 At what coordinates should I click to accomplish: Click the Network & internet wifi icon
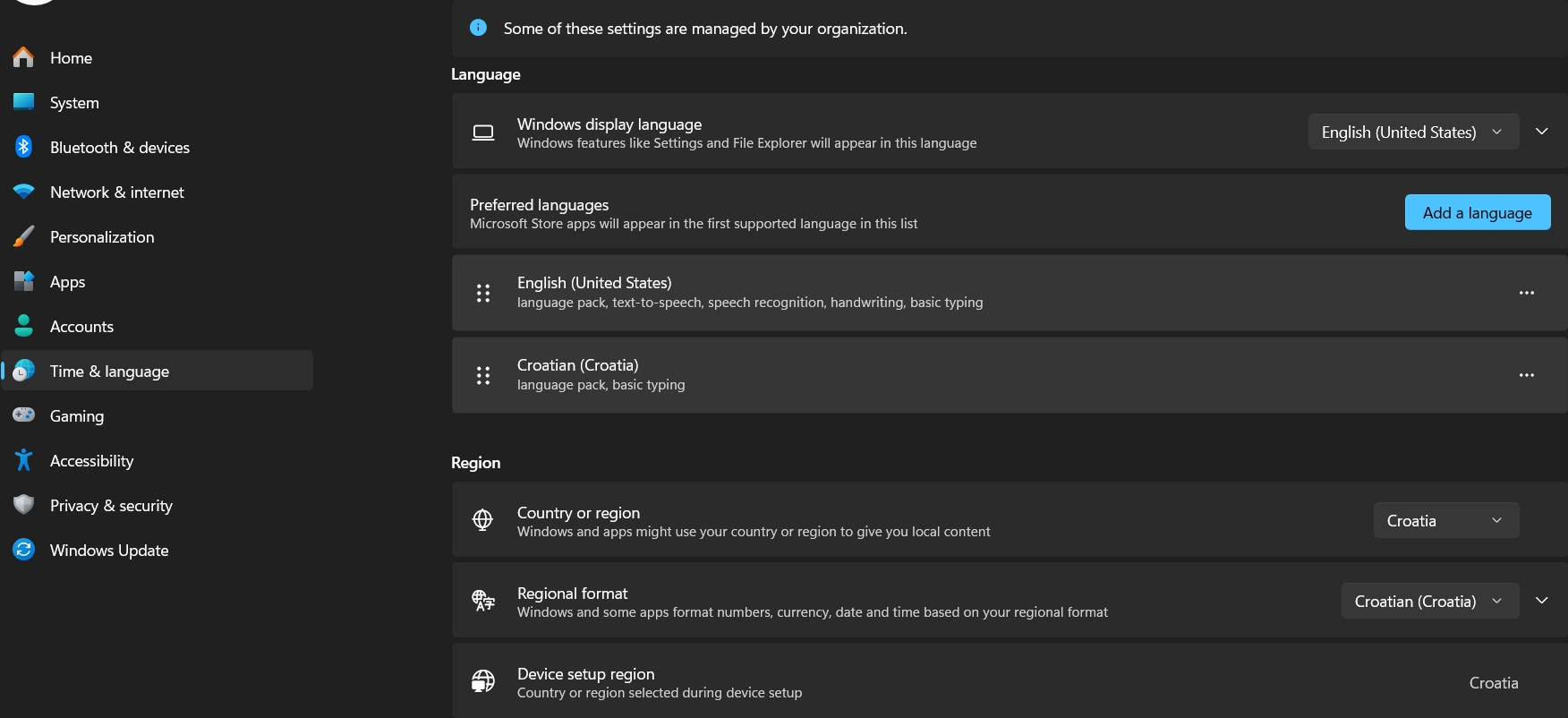pos(24,192)
